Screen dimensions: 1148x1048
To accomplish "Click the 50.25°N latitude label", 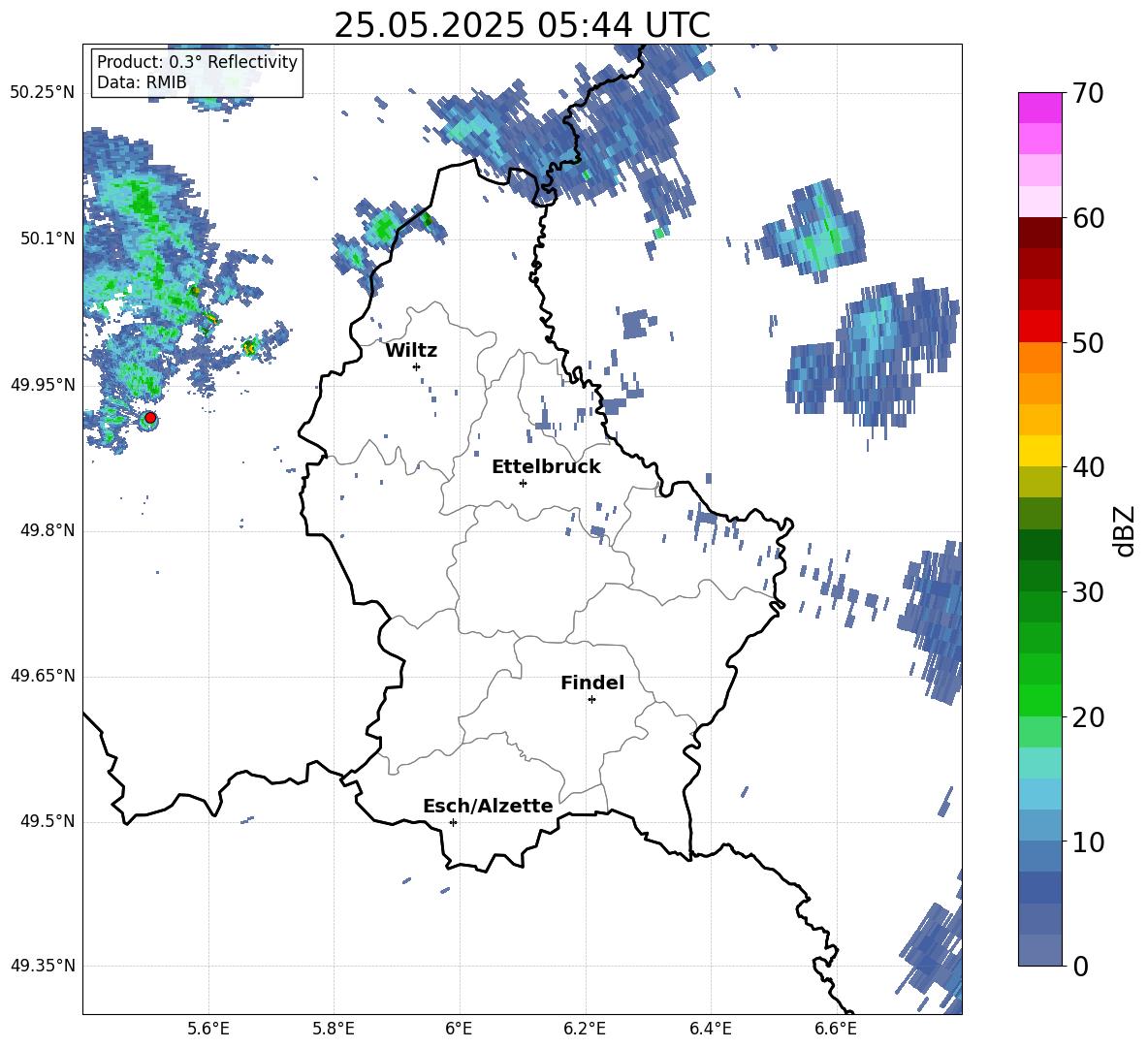I will tap(43, 93).
